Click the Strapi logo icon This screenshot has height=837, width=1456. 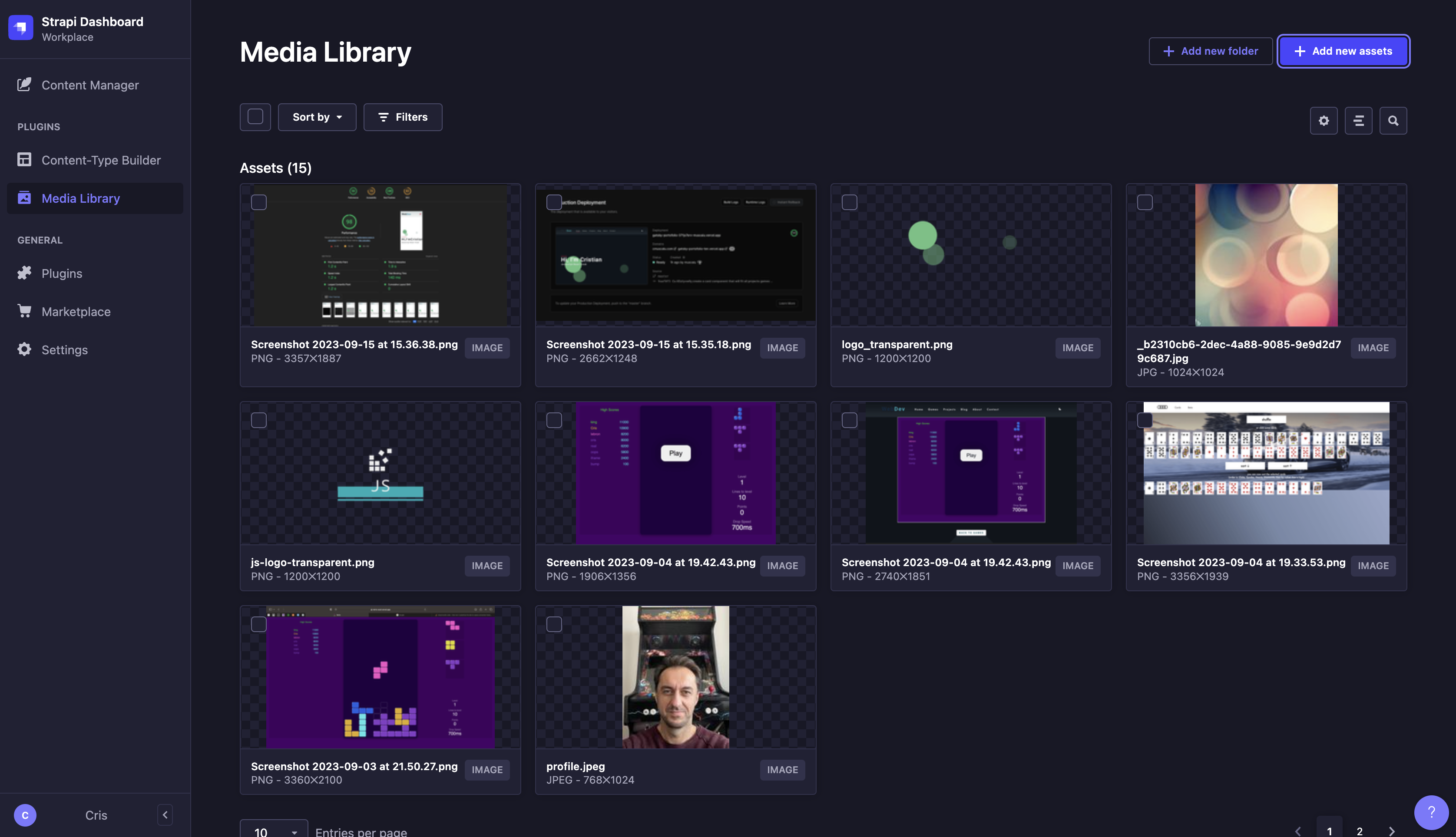coord(21,28)
